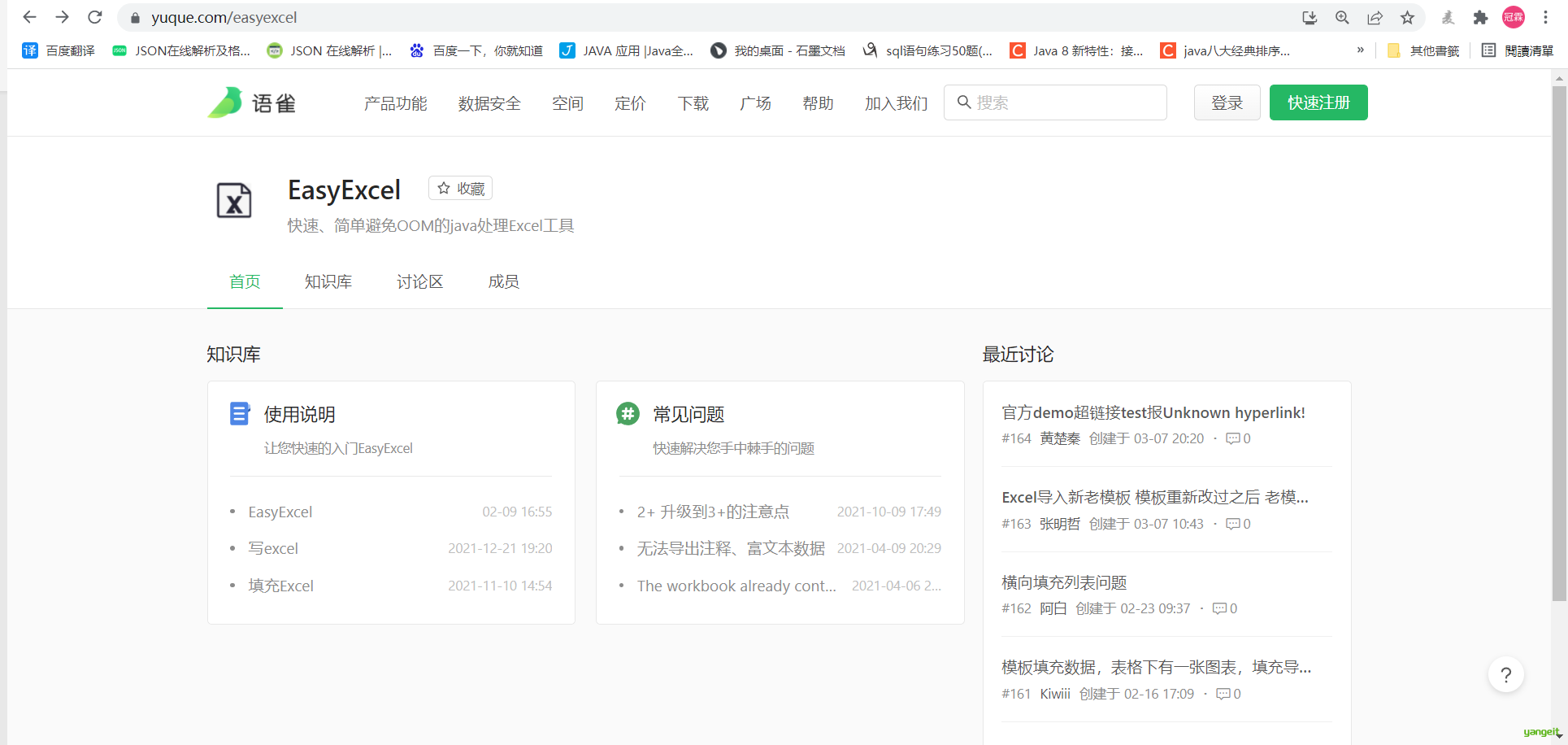
Task: Click the 语雀 bird logo
Action: click(252, 102)
